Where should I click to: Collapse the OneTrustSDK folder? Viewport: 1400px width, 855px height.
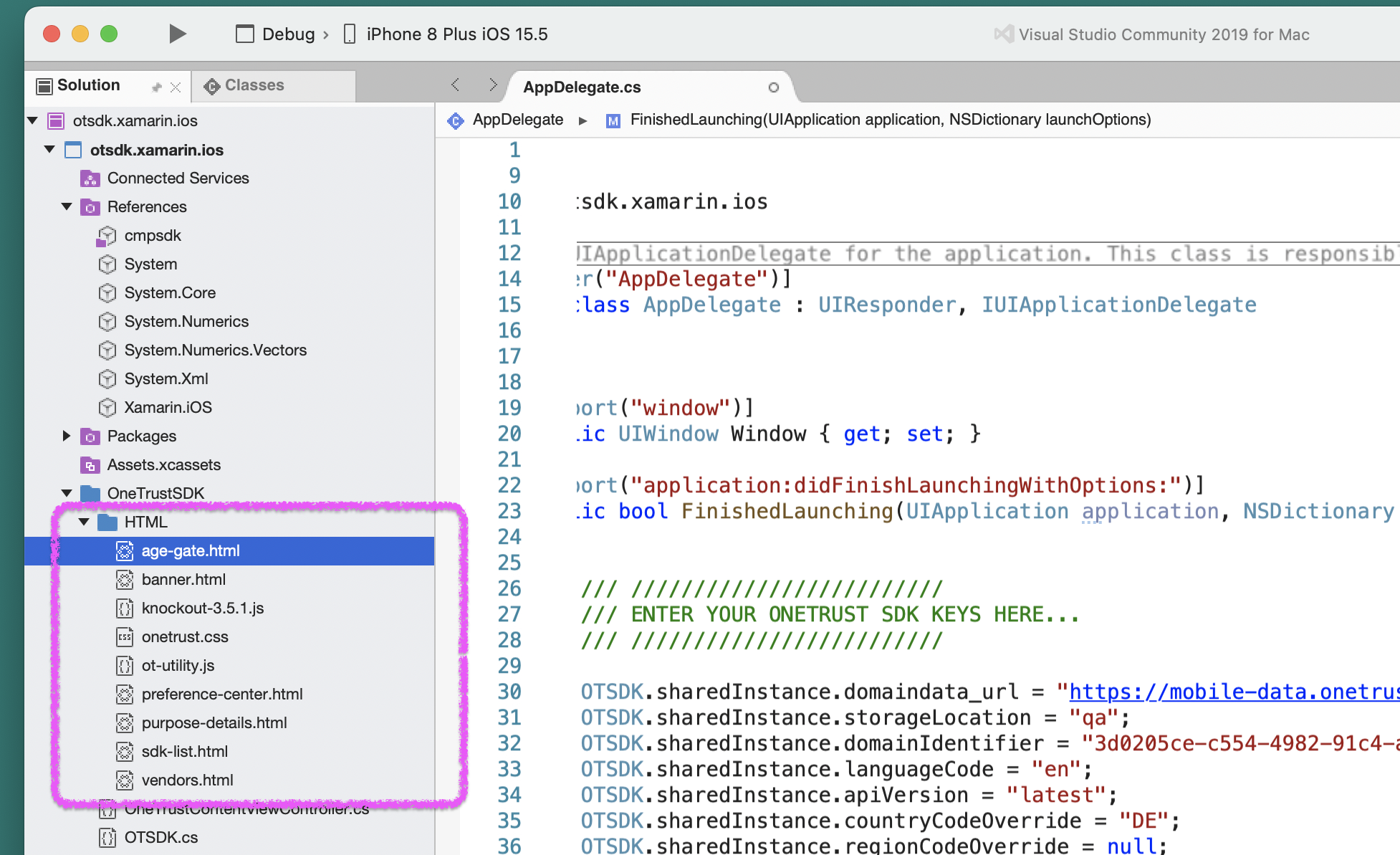tap(67, 493)
